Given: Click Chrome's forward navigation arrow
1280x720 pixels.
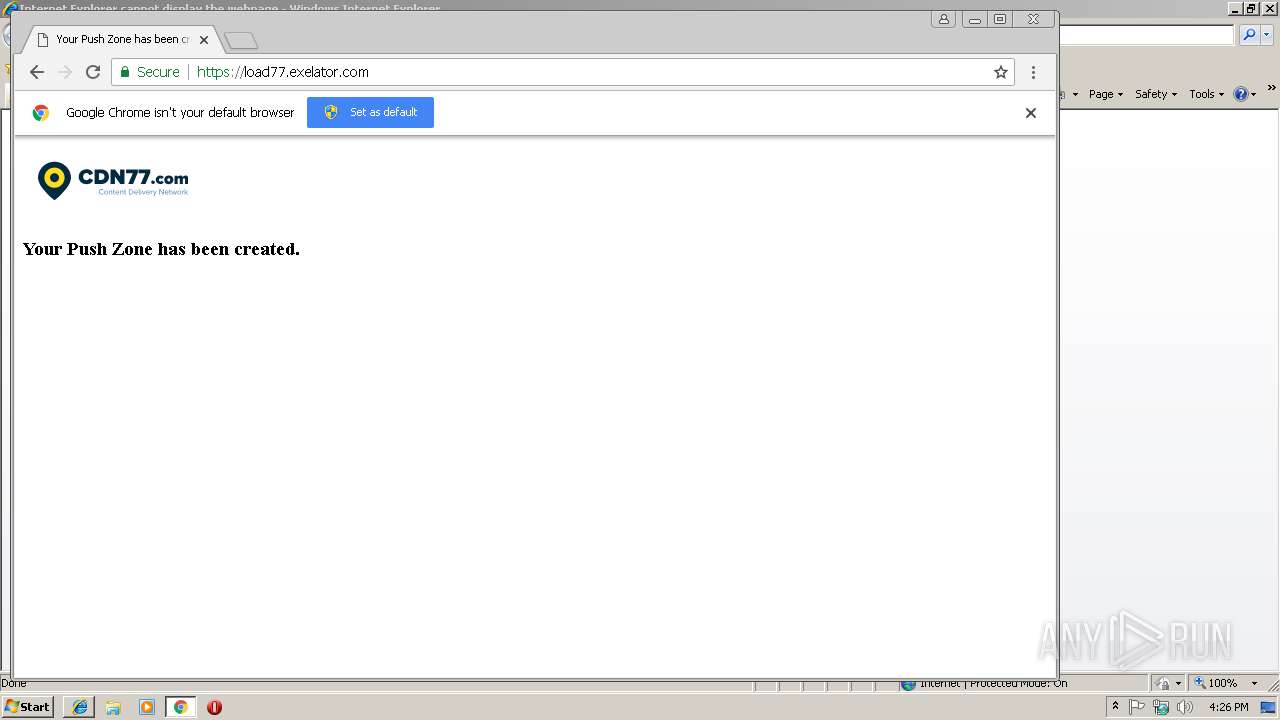Looking at the screenshot, I should point(65,72).
